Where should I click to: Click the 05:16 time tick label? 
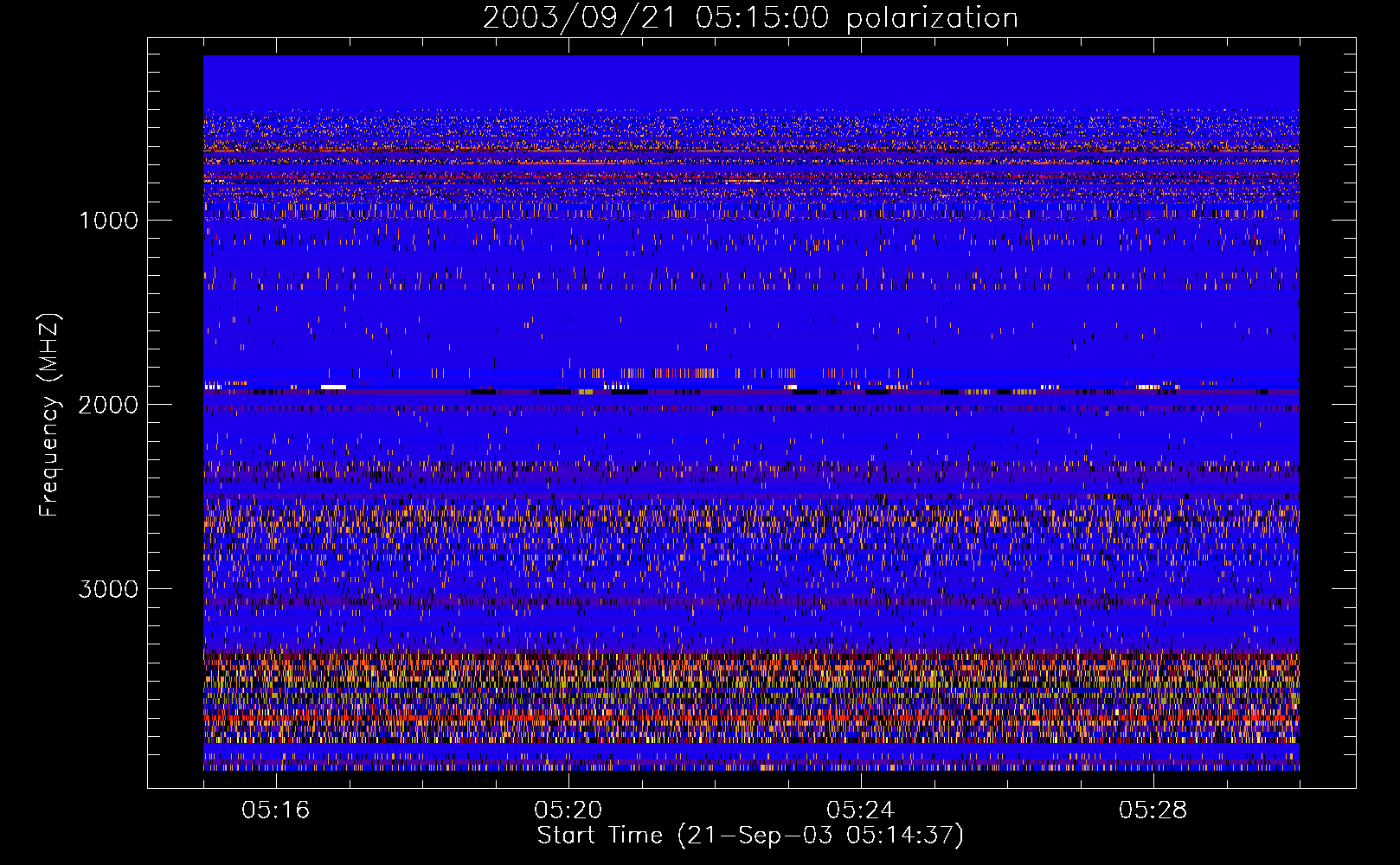(276, 811)
